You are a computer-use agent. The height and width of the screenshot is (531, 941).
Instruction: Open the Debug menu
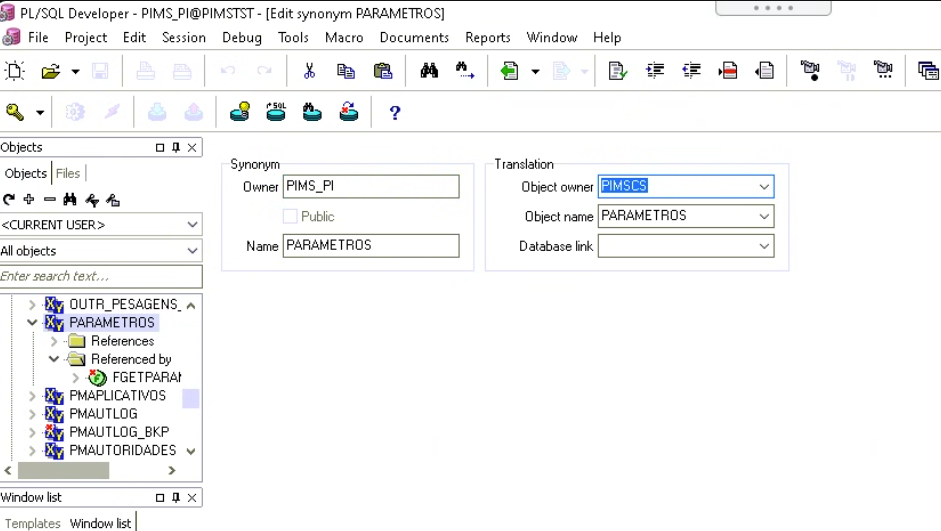coord(242,37)
